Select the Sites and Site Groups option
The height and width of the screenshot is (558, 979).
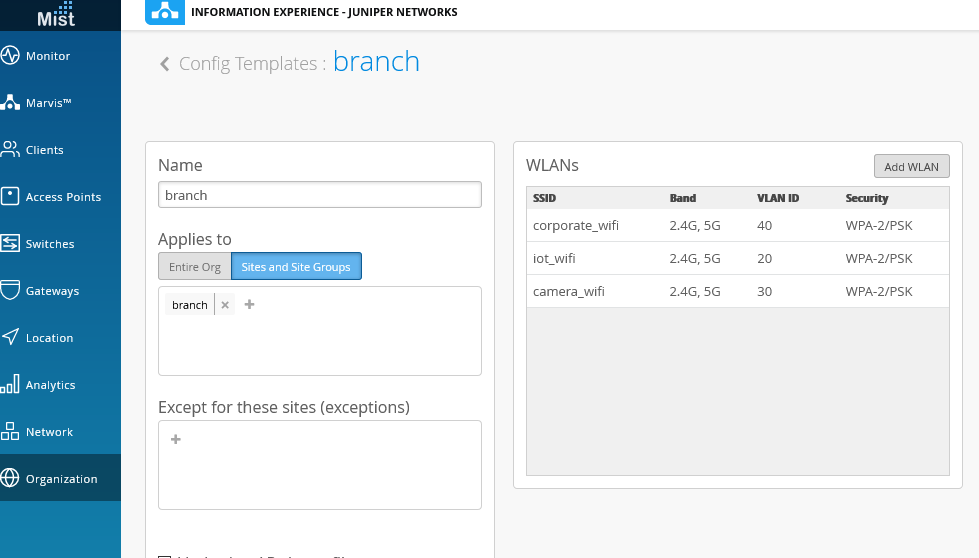[x=296, y=267]
